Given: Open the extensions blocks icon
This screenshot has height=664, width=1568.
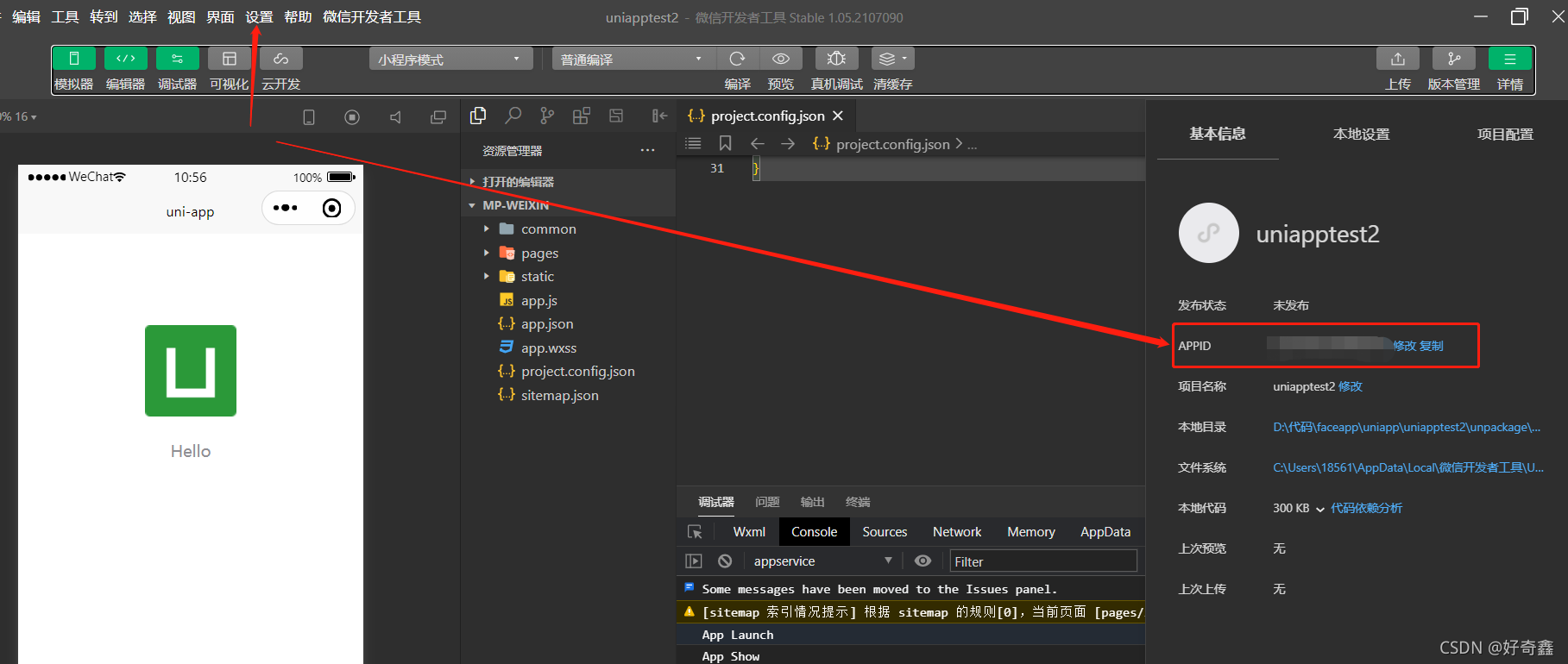Looking at the screenshot, I should (x=582, y=116).
